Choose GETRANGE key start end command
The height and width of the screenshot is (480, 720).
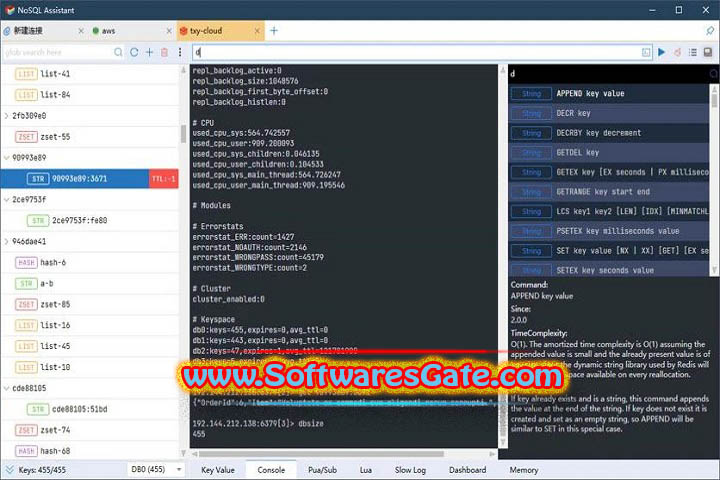tap(608, 192)
